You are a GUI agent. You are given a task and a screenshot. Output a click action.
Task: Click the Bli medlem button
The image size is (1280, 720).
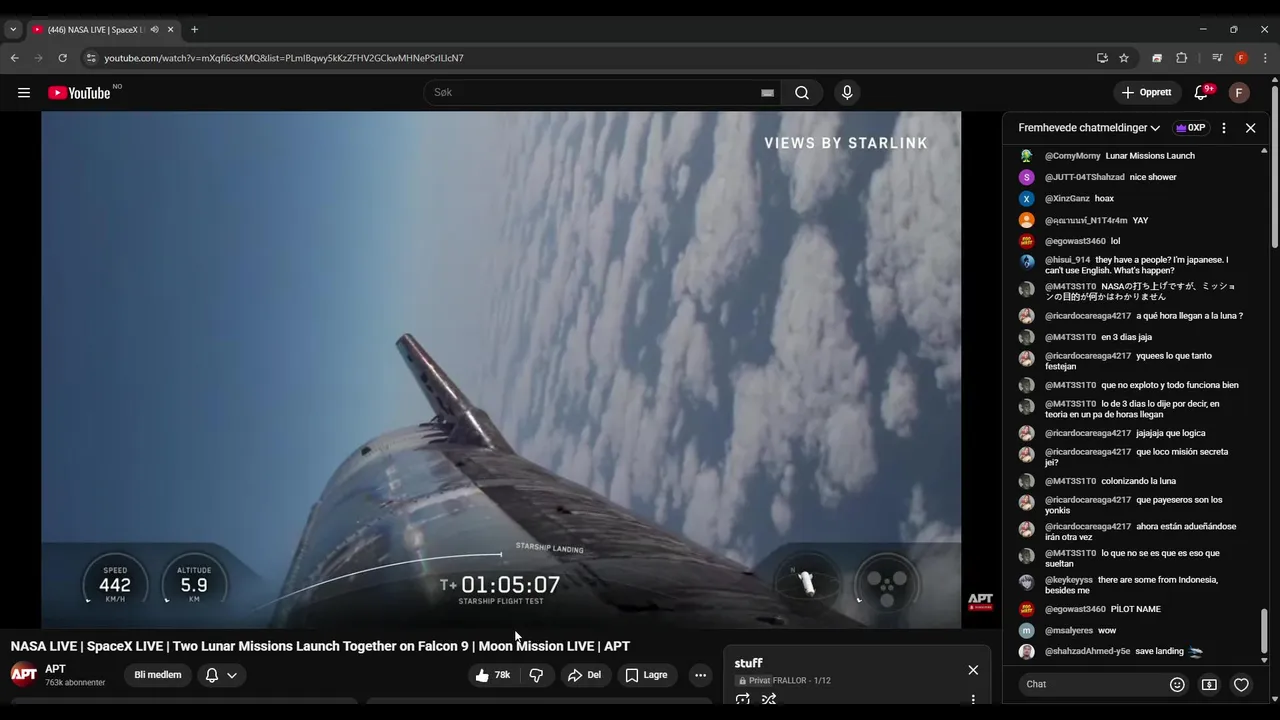(158, 675)
